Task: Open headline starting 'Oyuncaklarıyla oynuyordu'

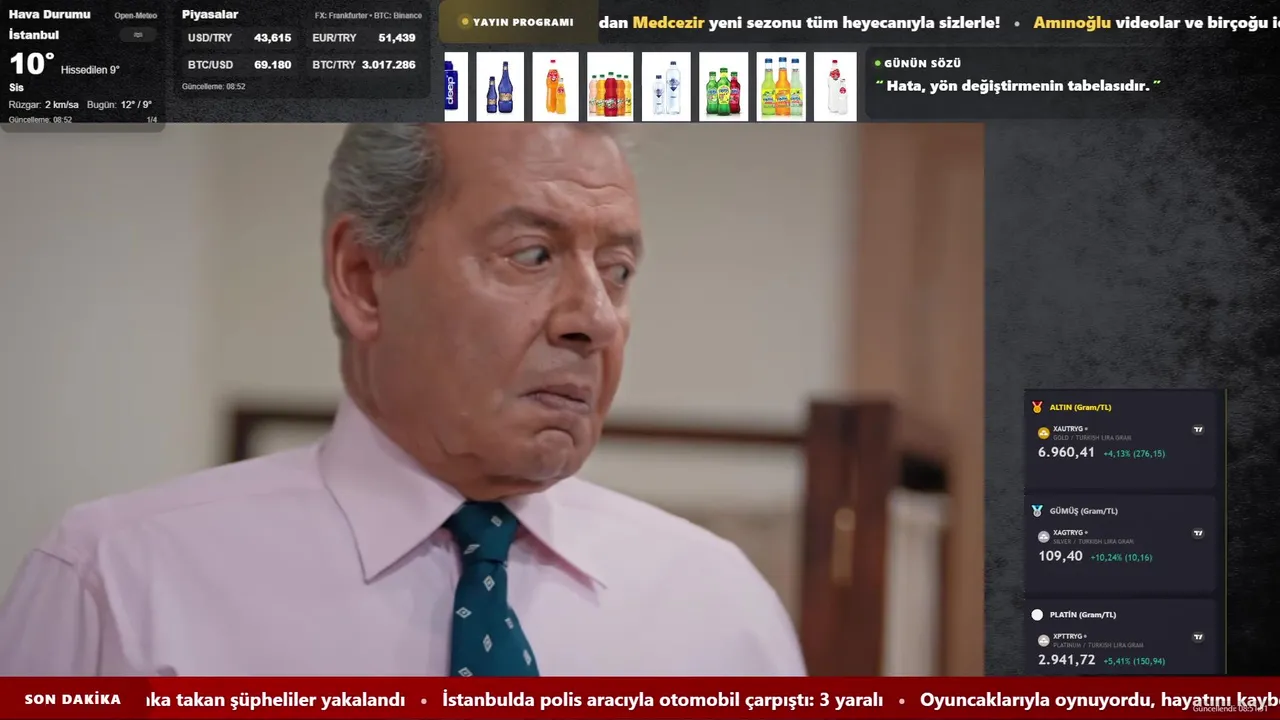Action: [x=1100, y=699]
